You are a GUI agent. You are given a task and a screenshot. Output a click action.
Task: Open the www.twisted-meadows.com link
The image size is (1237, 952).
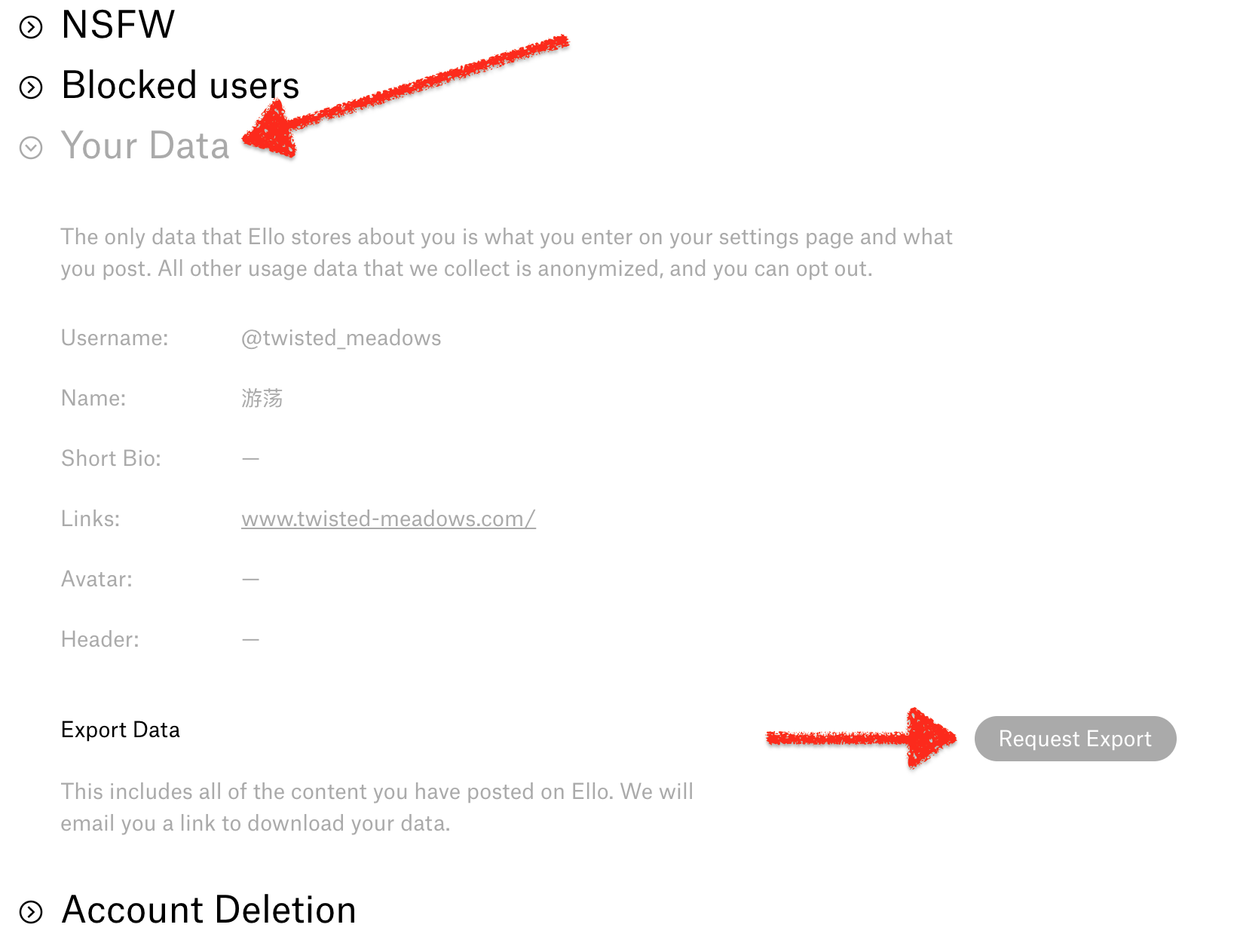pos(388,519)
